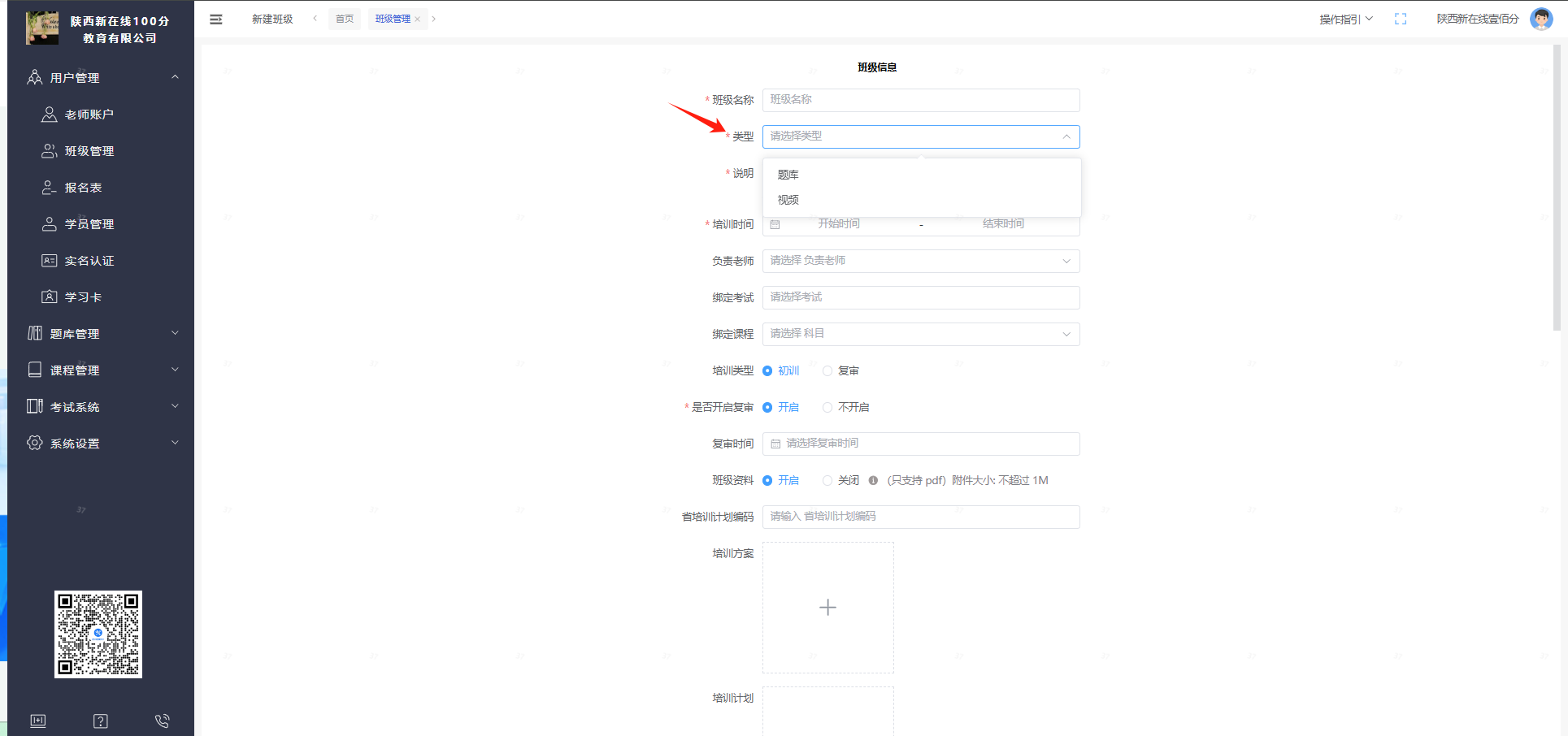Image resolution: width=1568 pixels, height=736 pixels.
Task: Click the 陕西新在线壹佰分 username
Action: tap(1478, 19)
